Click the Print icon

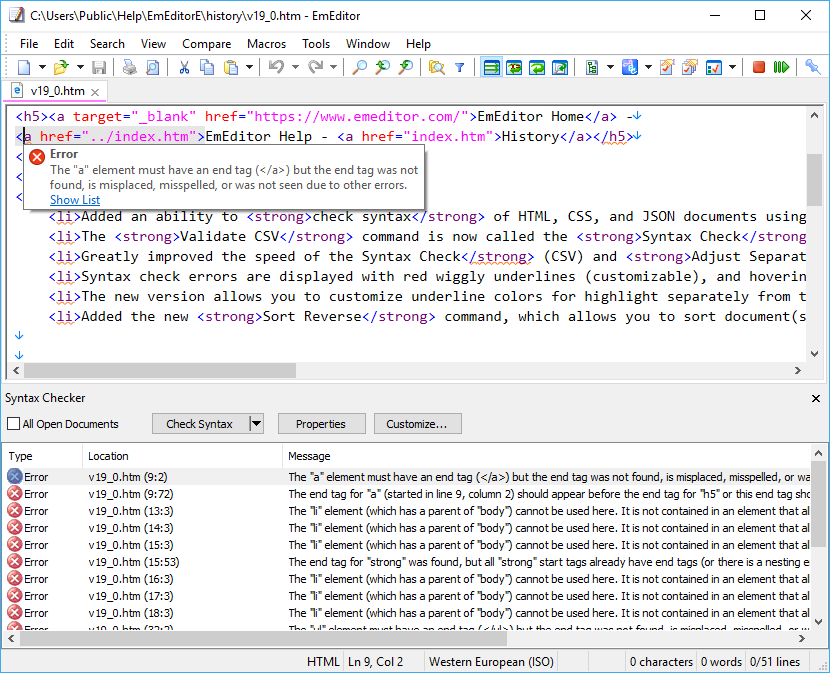click(130, 67)
